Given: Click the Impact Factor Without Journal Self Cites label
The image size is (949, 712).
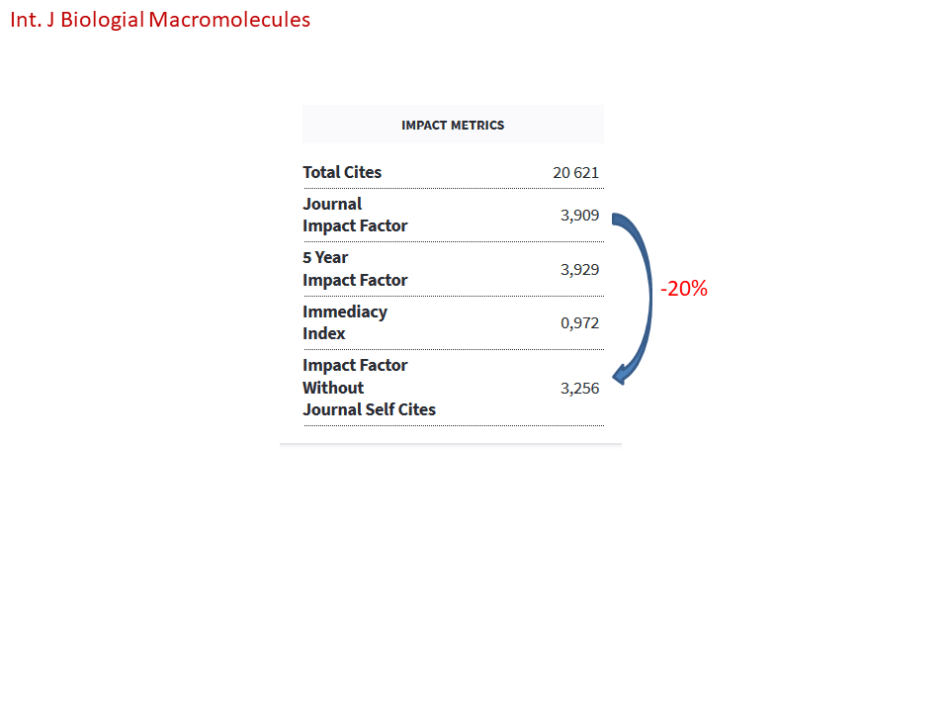Looking at the screenshot, I should [x=369, y=387].
